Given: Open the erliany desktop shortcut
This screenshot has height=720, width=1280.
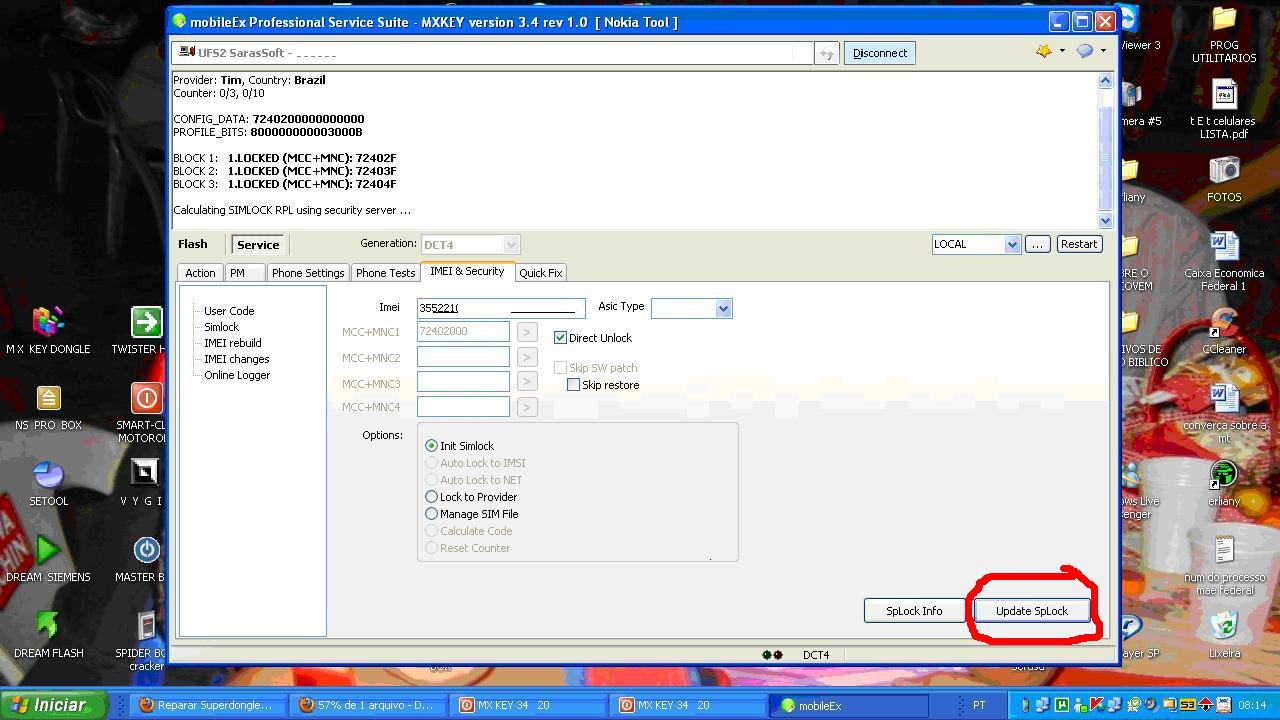Looking at the screenshot, I should pos(1224,484).
